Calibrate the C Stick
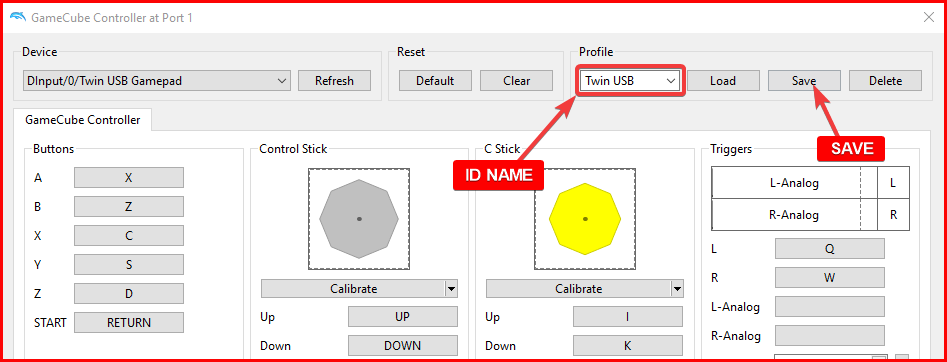The height and width of the screenshot is (362, 947). pyautogui.click(x=579, y=289)
